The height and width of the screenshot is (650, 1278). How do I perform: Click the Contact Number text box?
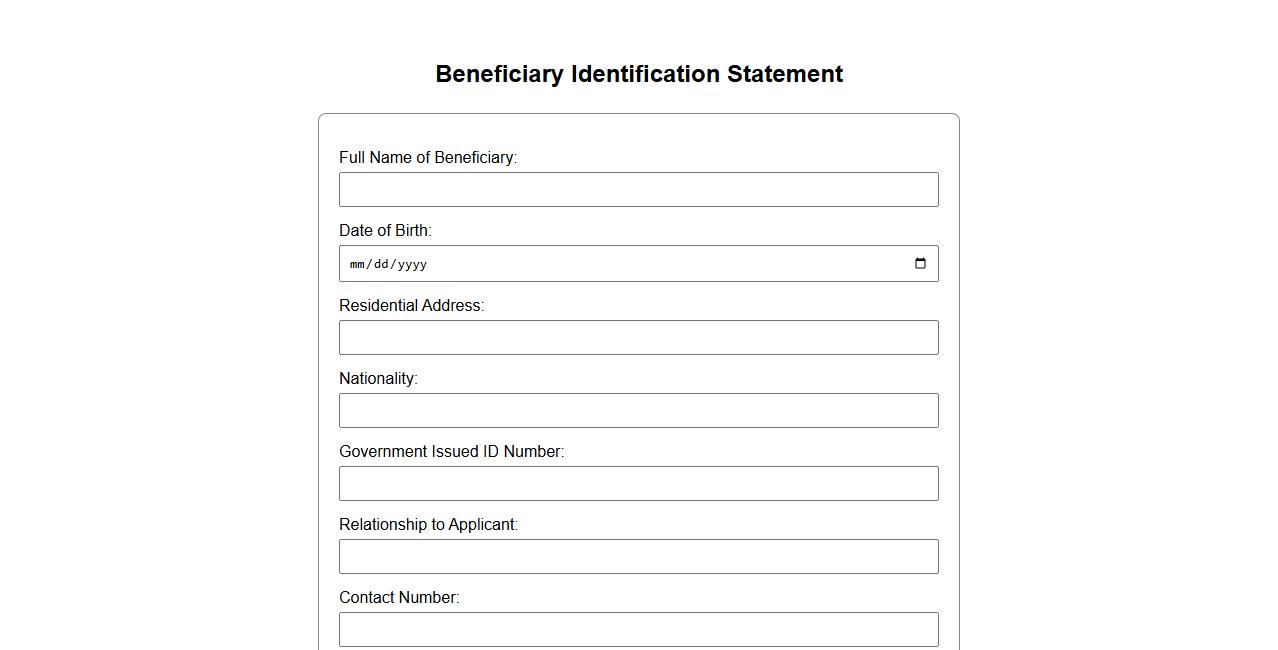tap(638, 630)
